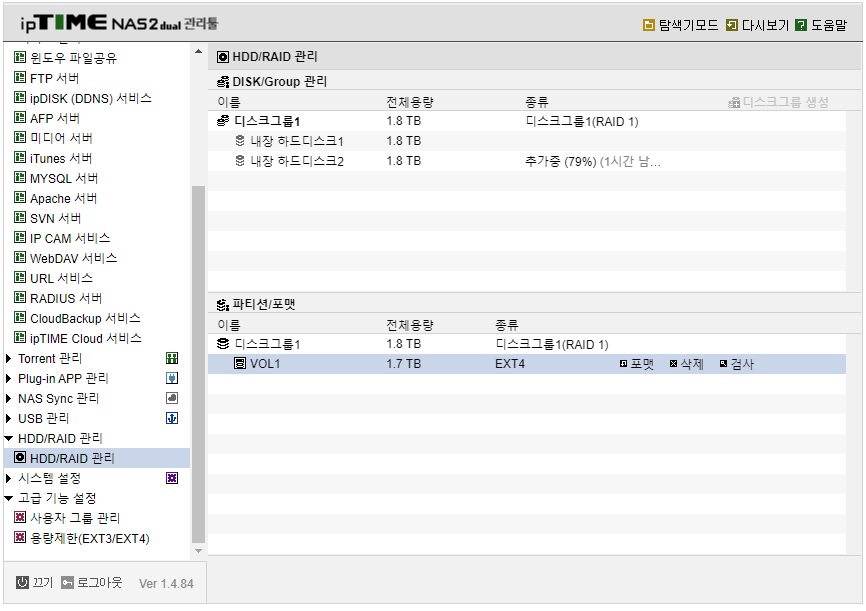Click the 내장 하드디스크2 disk icon
The image size is (866, 611).
click(x=240, y=161)
